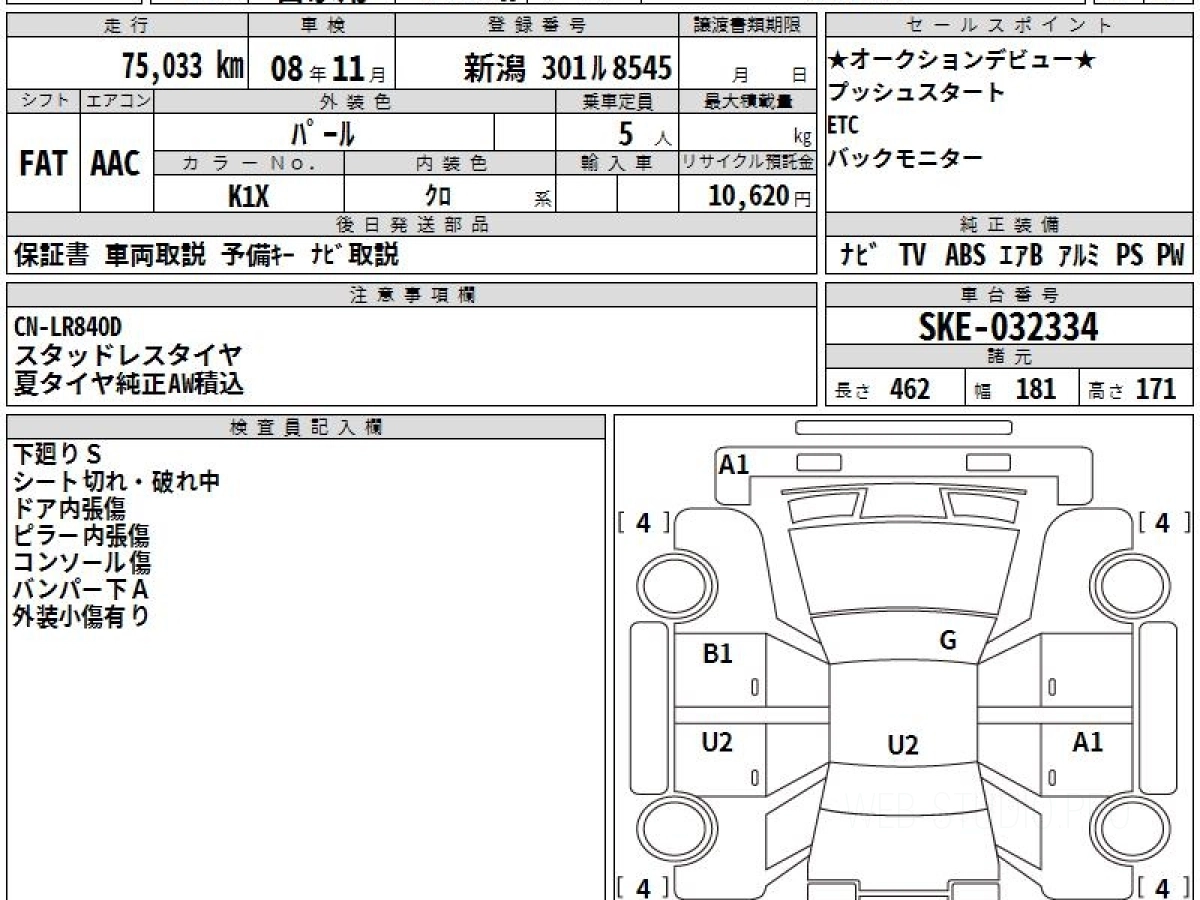Select the color number K1X

click(x=248, y=196)
